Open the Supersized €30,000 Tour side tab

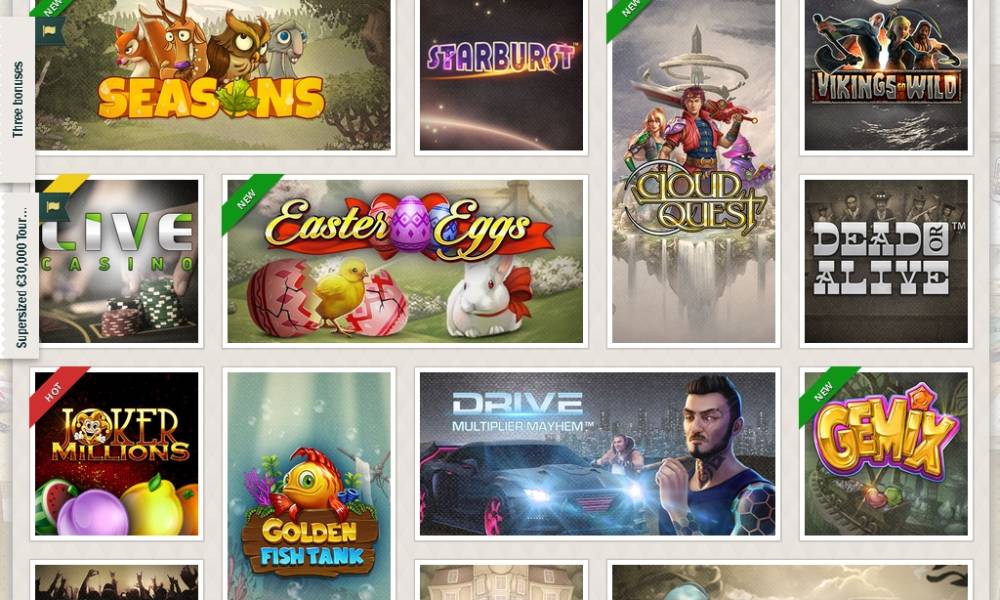pyautogui.click(x=19, y=276)
